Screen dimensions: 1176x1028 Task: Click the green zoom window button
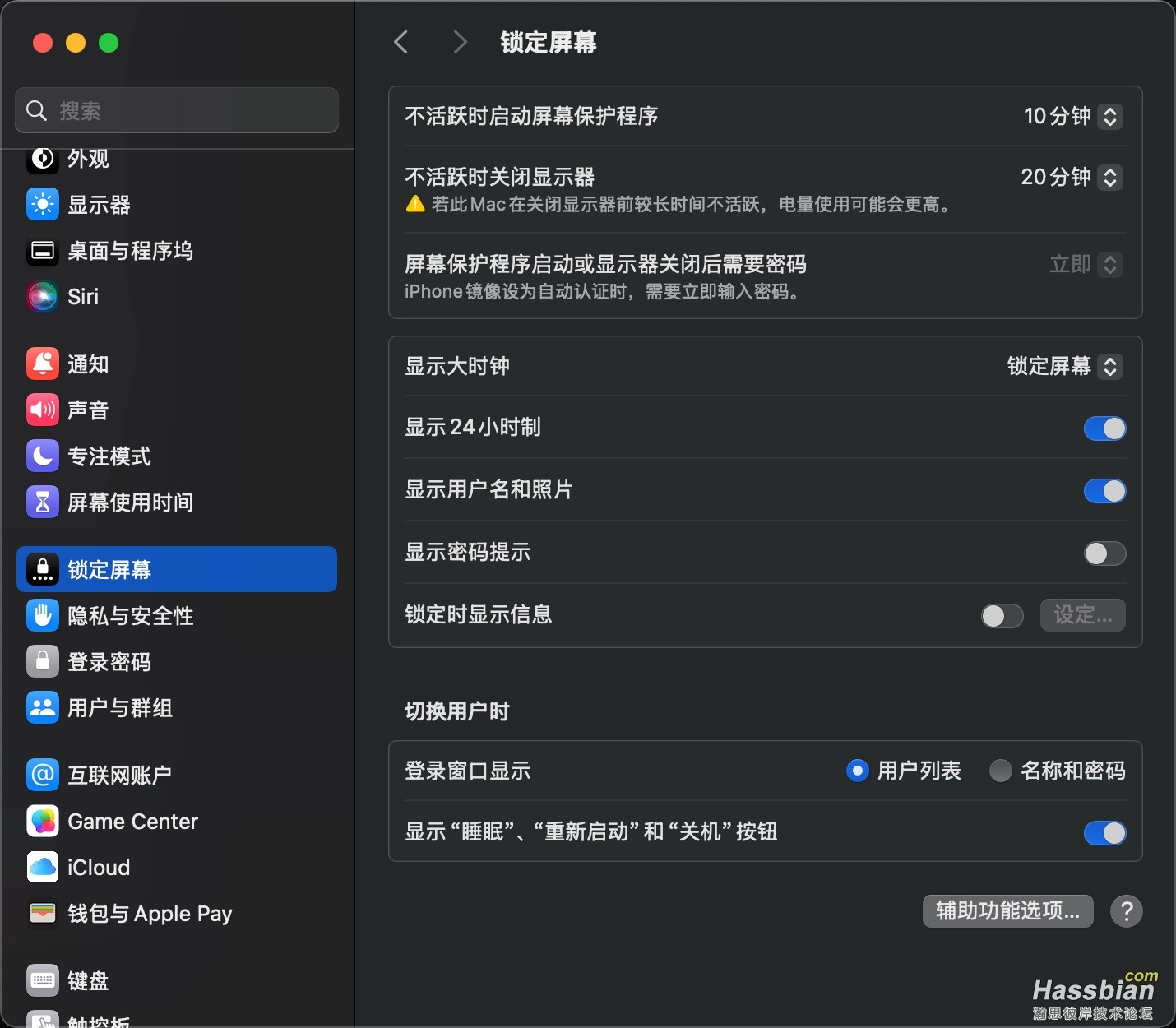109,43
